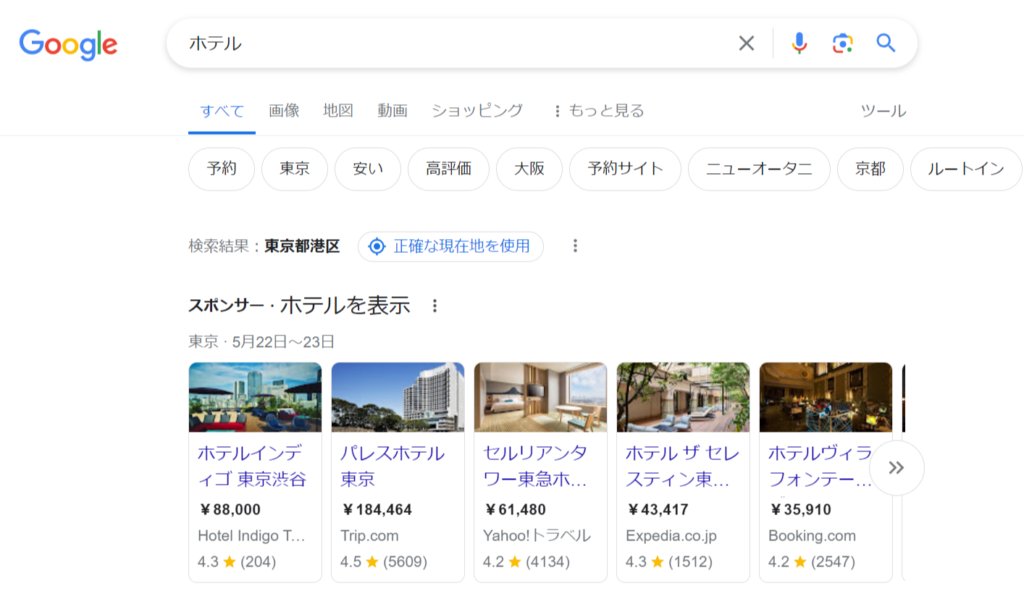This screenshot has height=602, width=1024.
Task: Apply the 東京 filter chip
Action: [x=295, y=168]
